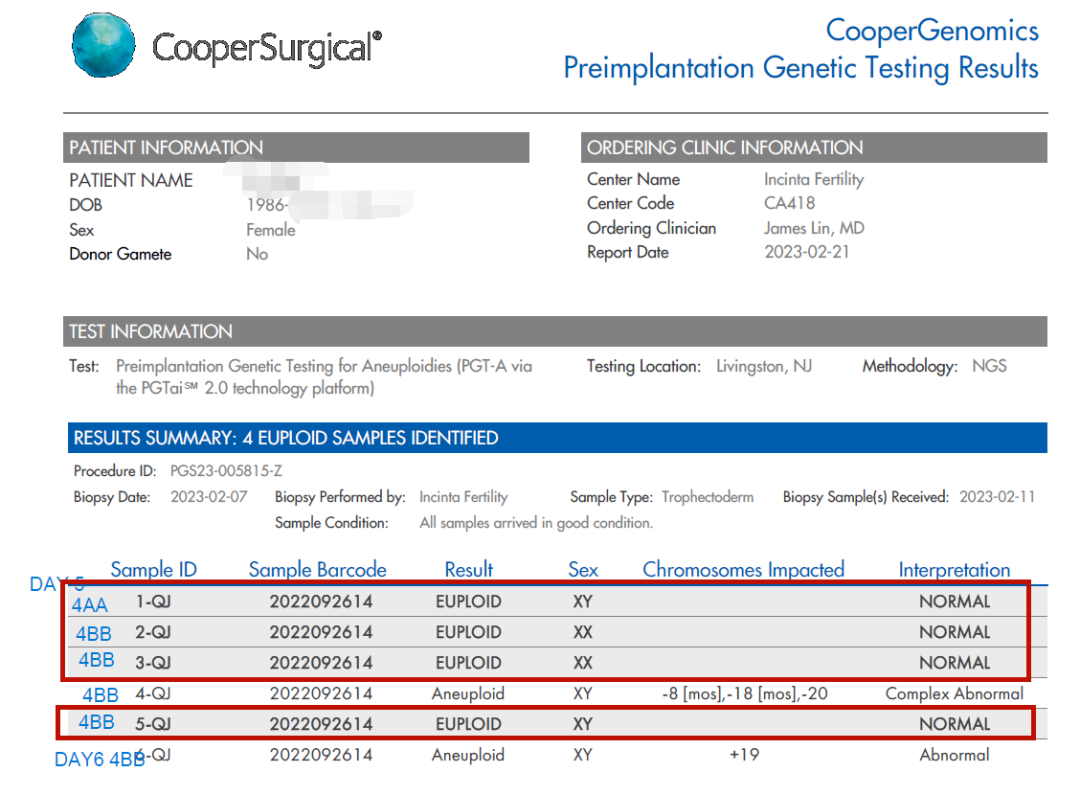Click the Complex Abnormal interpretation cell

tap(954, 693)
